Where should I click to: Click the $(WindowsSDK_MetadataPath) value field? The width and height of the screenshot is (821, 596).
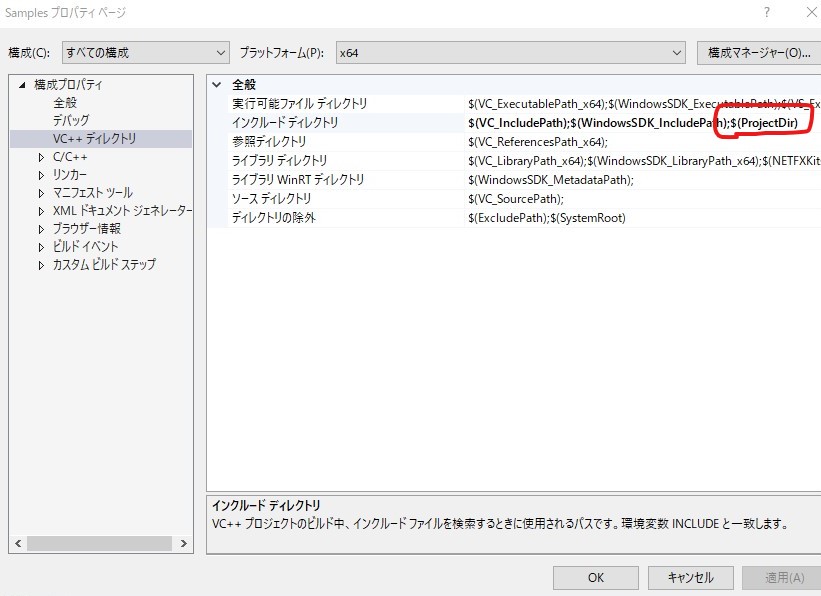(x=643, y=180)
